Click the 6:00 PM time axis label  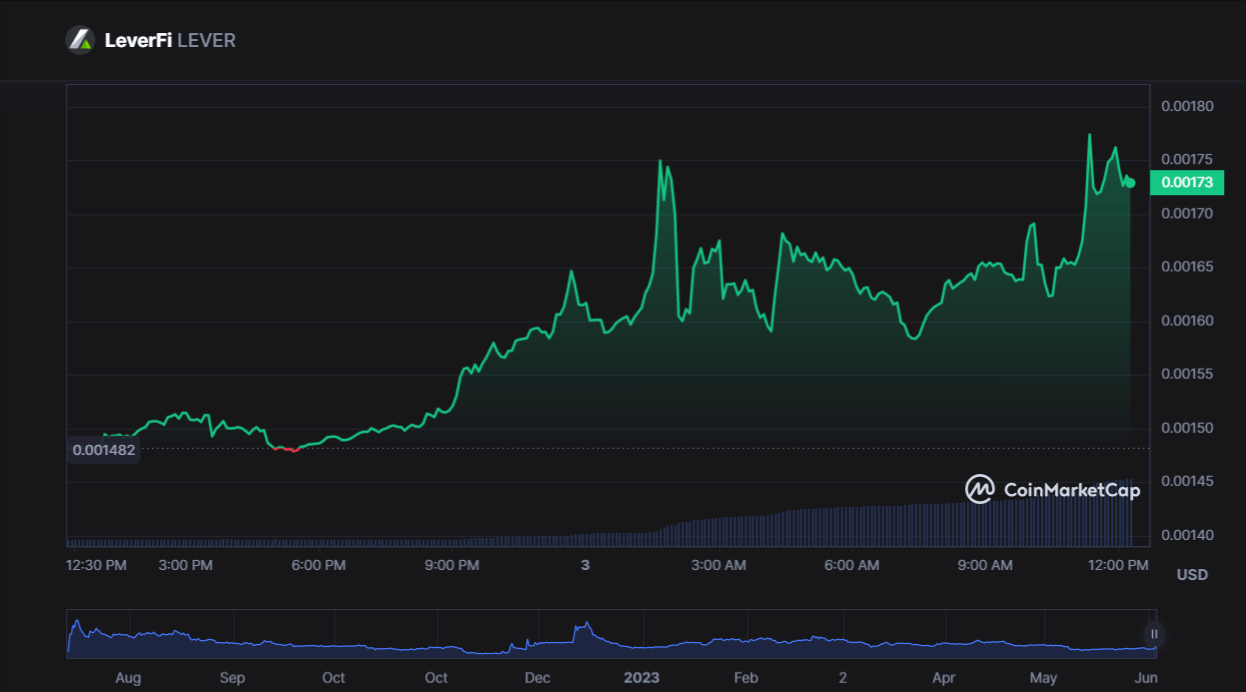pos(319,565)
